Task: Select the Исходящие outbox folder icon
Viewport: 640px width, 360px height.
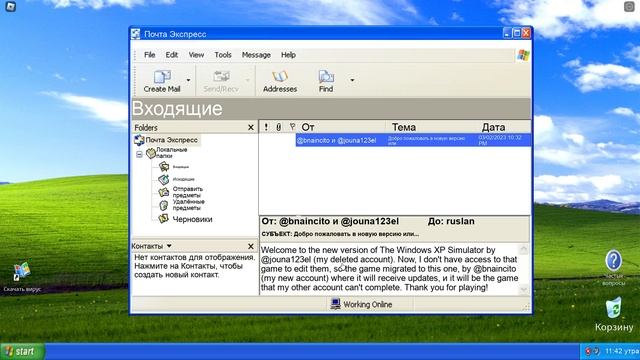Action: pyautogui.click(x=164, y=179)
